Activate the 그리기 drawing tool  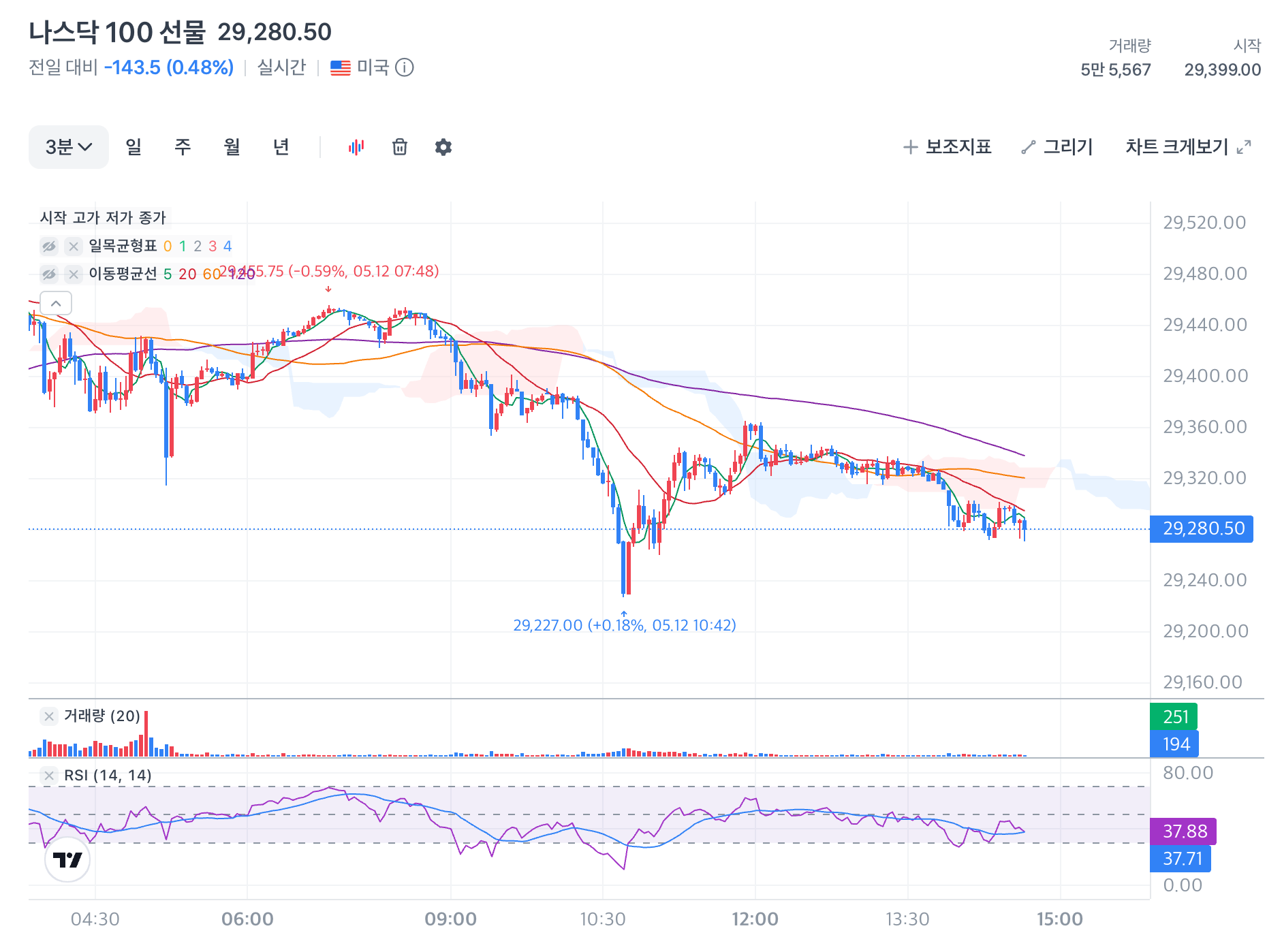(1057, 147)
